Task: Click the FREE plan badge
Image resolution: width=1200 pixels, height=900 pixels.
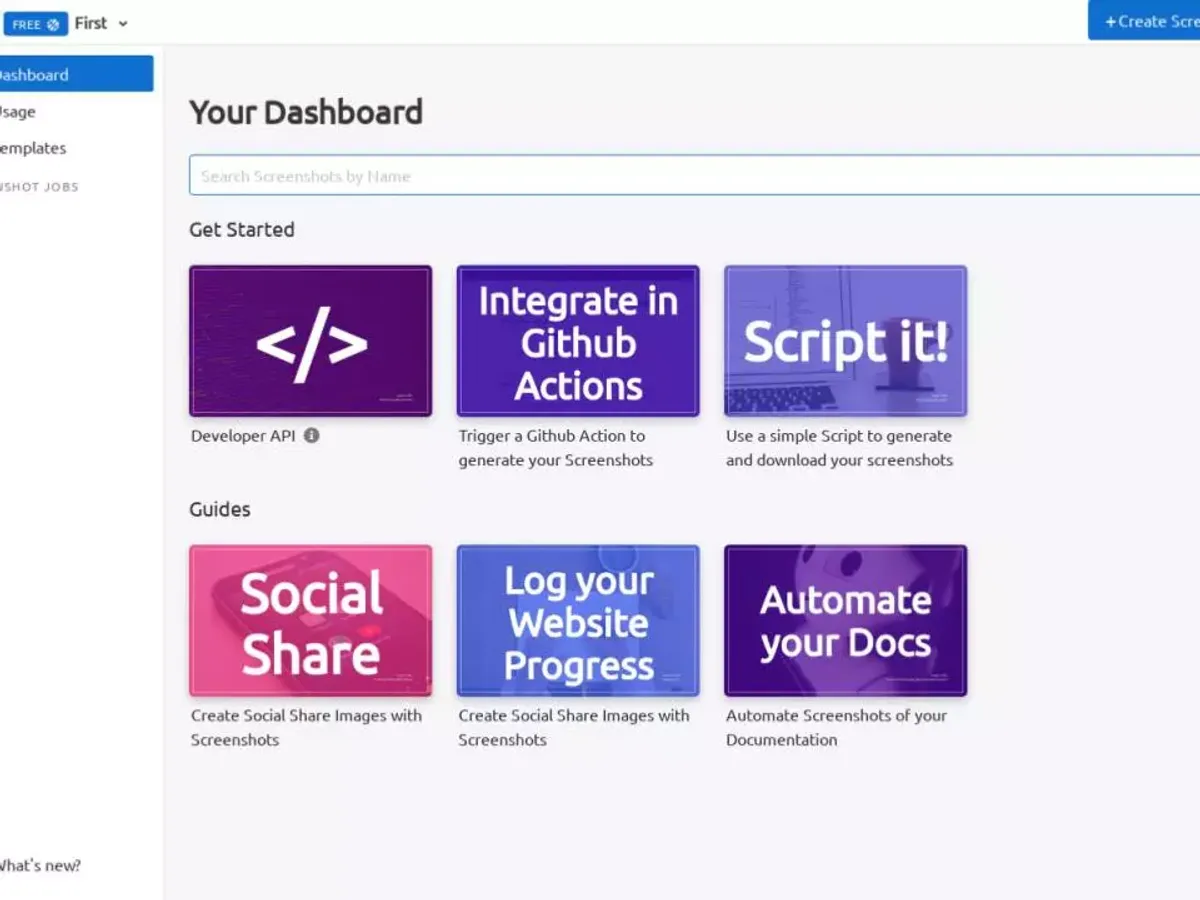Action: [x=36, y=24]
